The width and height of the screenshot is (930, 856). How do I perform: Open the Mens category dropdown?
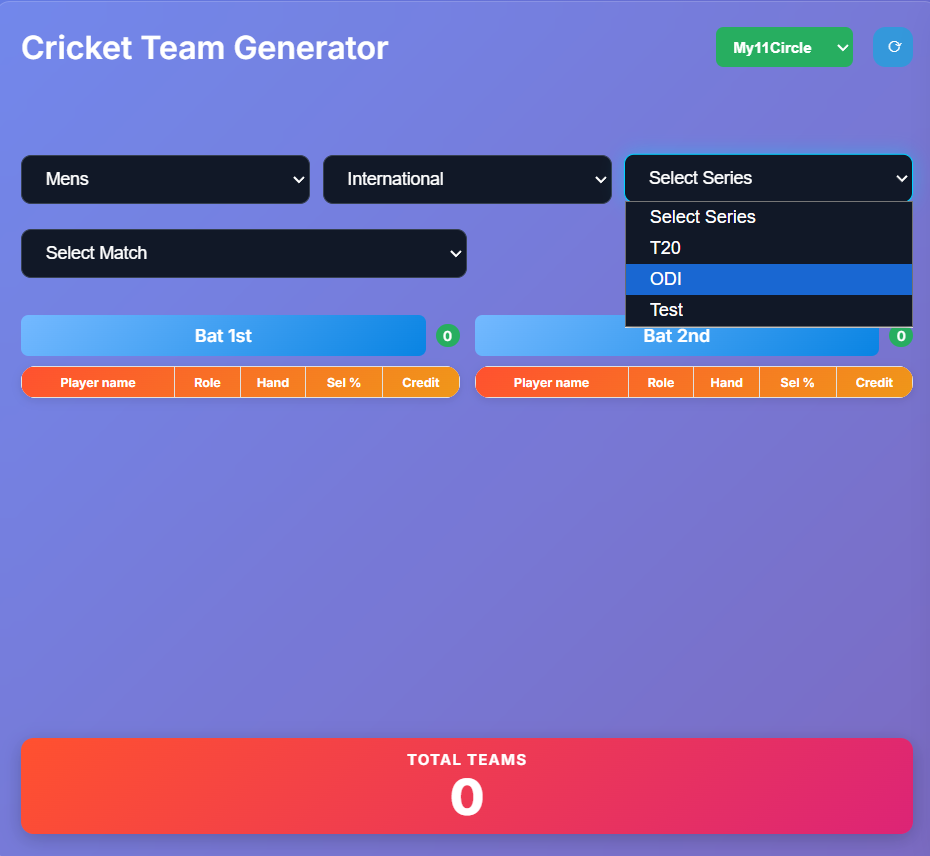165,179
